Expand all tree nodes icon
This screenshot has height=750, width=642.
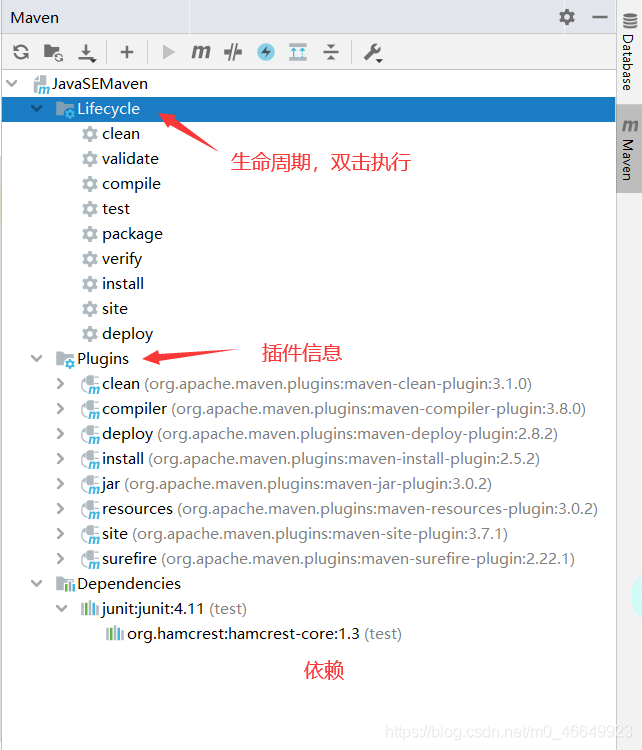click(x=298, y=52)
